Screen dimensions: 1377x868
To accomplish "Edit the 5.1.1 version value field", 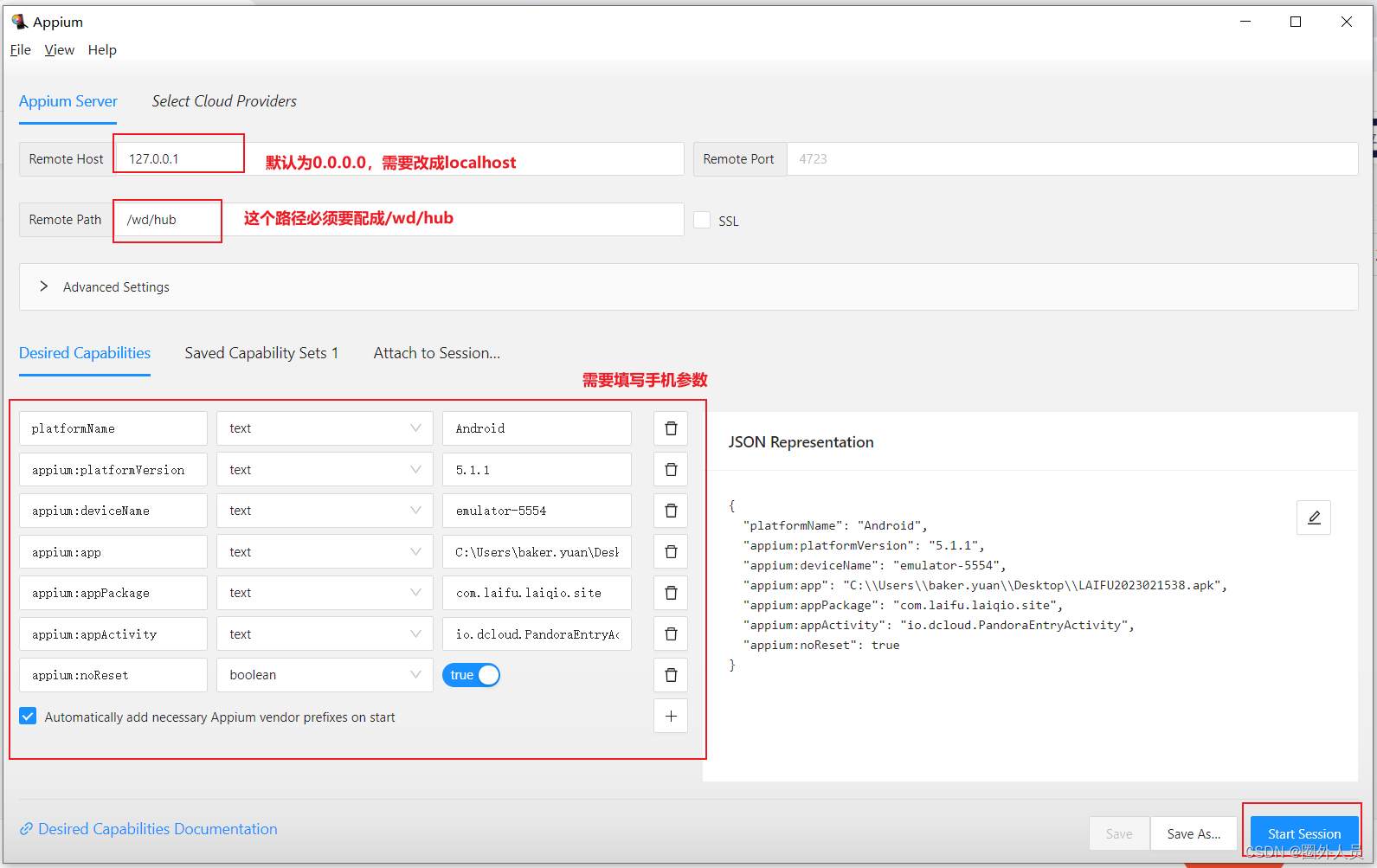I will [537, 470].
